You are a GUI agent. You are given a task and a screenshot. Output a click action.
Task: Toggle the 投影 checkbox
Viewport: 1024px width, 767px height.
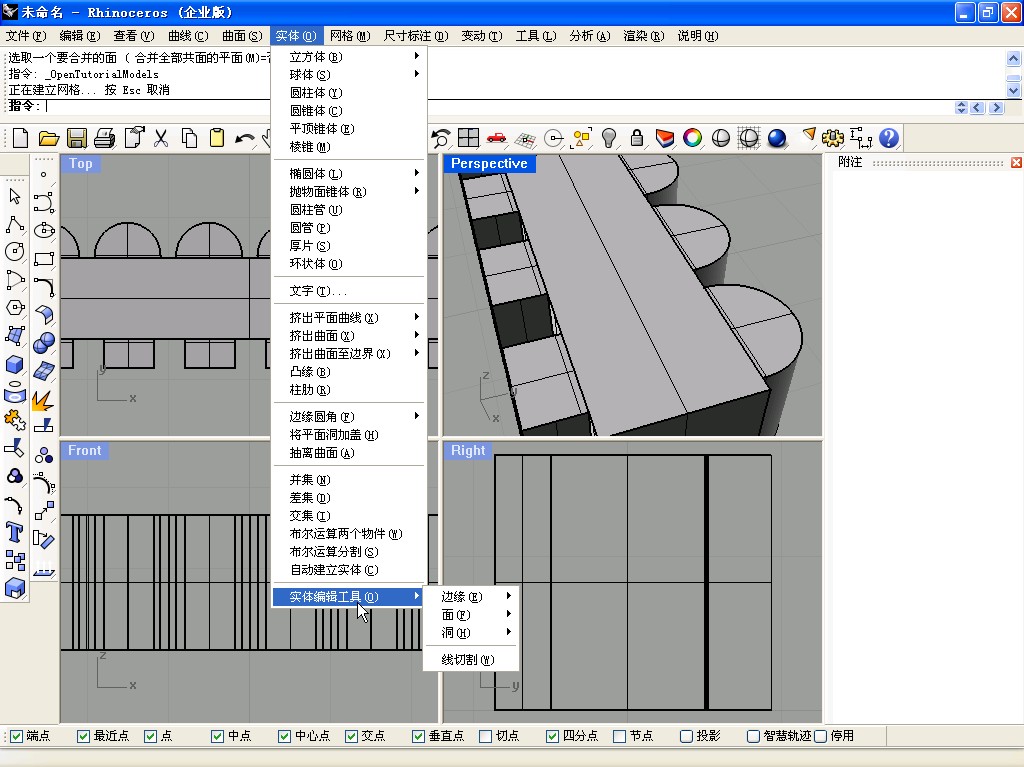(687, 736)
